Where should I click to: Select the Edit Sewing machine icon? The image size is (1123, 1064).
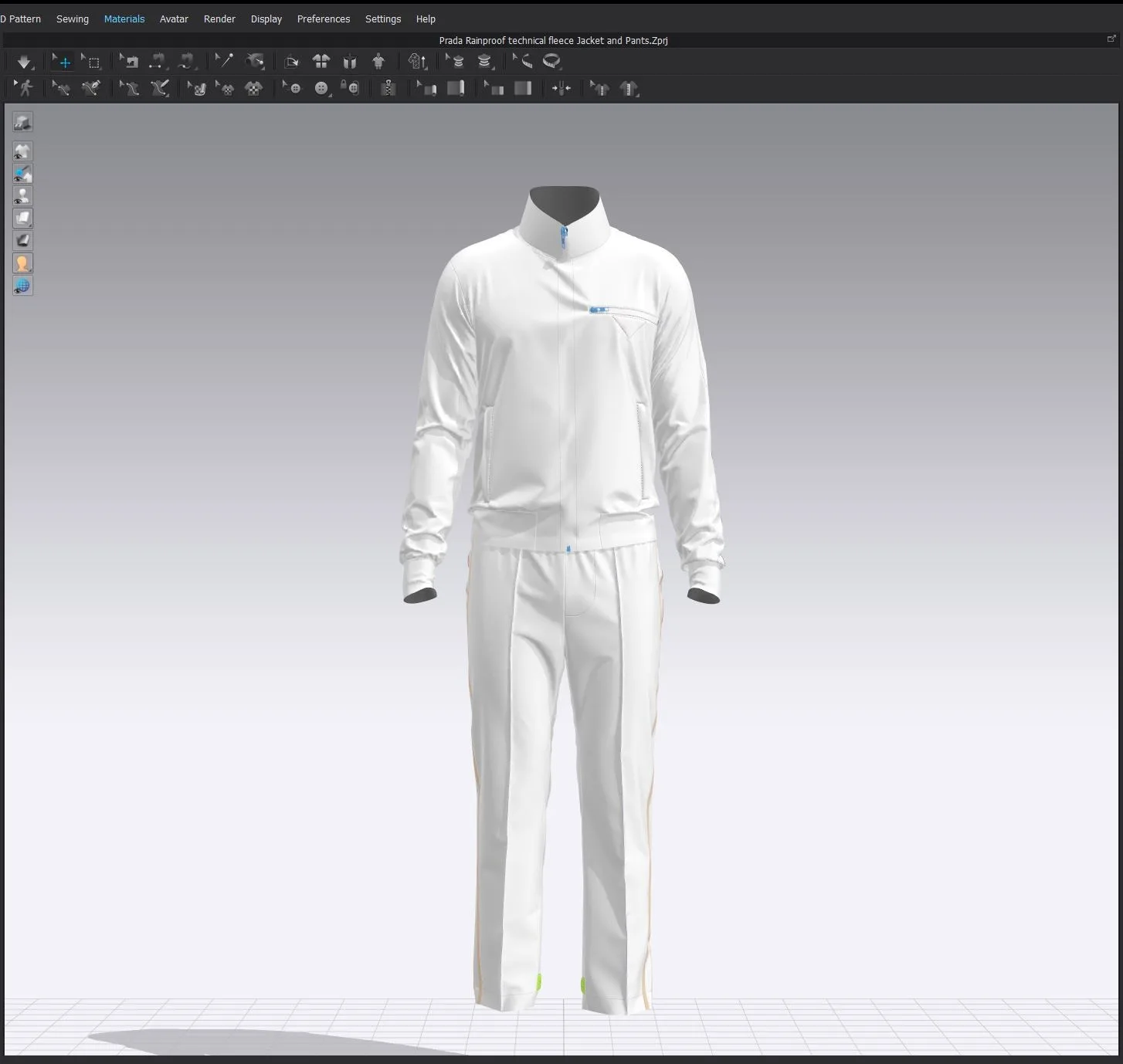(x=129, y=62)
